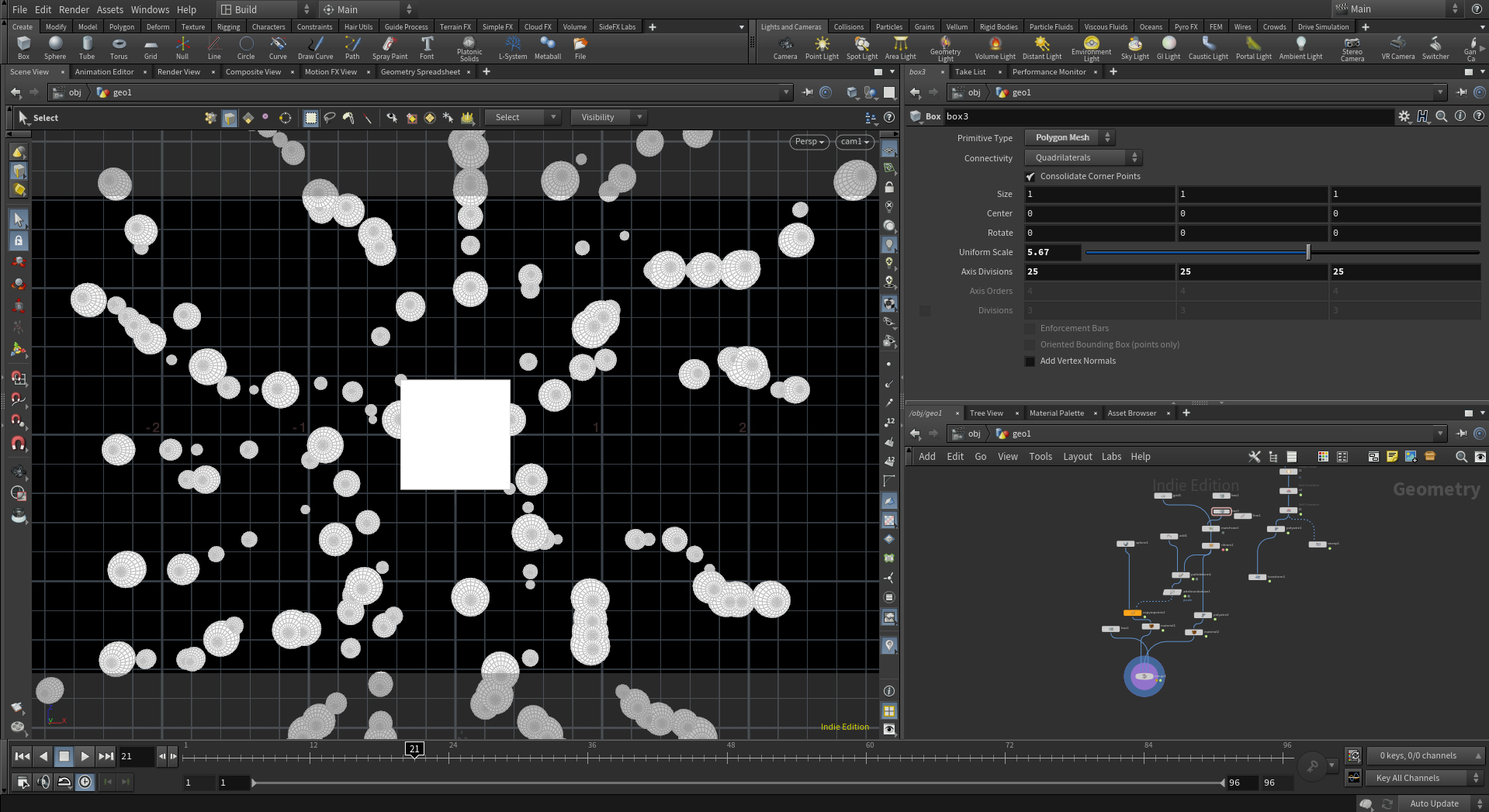Image resolution: width=1489 pixels, height=812 pixels.
Task: Open the Key All Channels dropdown
Action: click(x=1425, y=778)
